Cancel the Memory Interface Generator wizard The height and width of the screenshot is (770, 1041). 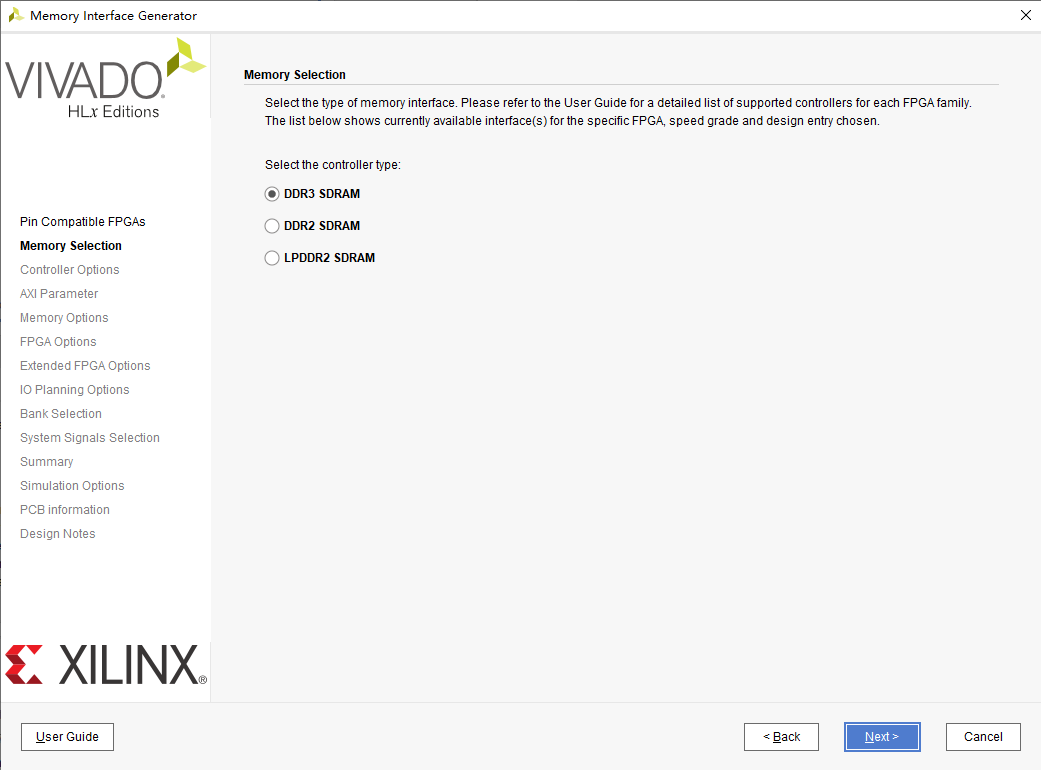(982, 737)
